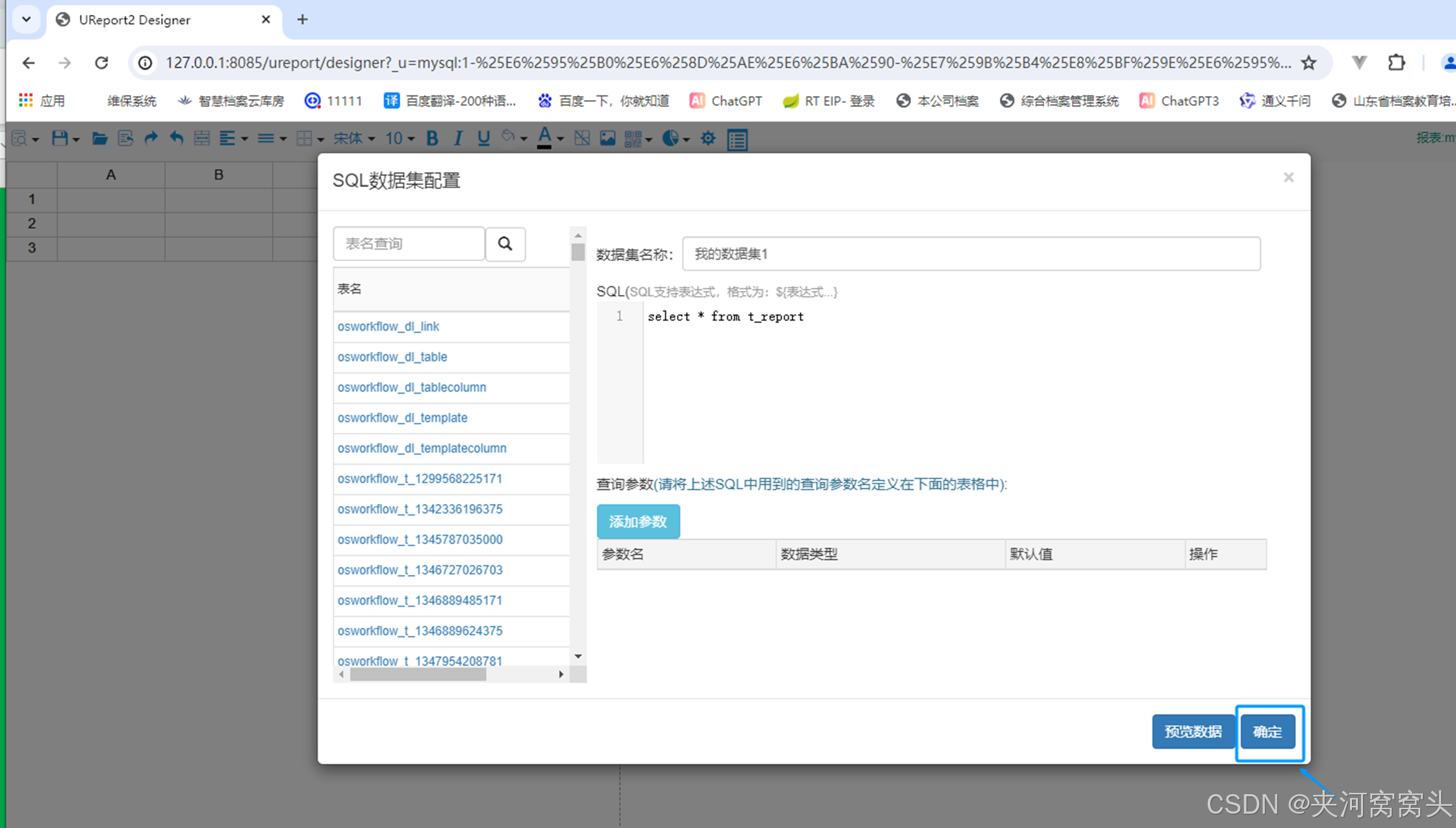The height and width of the screenshot is (828, 1456).
Task: Click the open folder icon in toolbar
Action: [99, 138]
